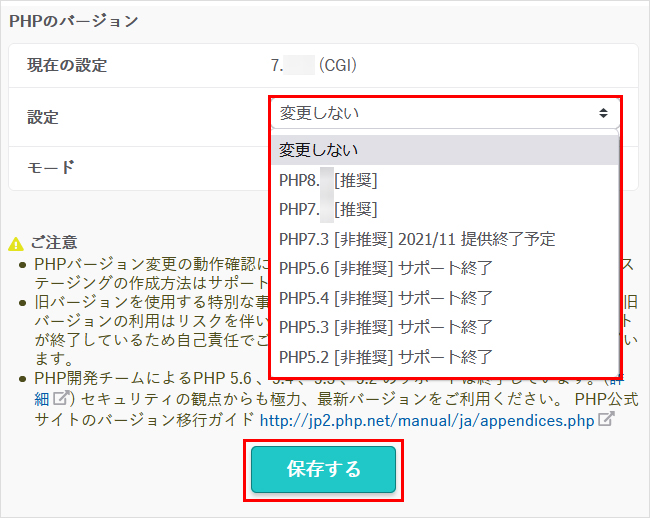650x518 pixels.
Task: Click the warning triangle icon beside ご注意
Action: click(x=15, y=243)
